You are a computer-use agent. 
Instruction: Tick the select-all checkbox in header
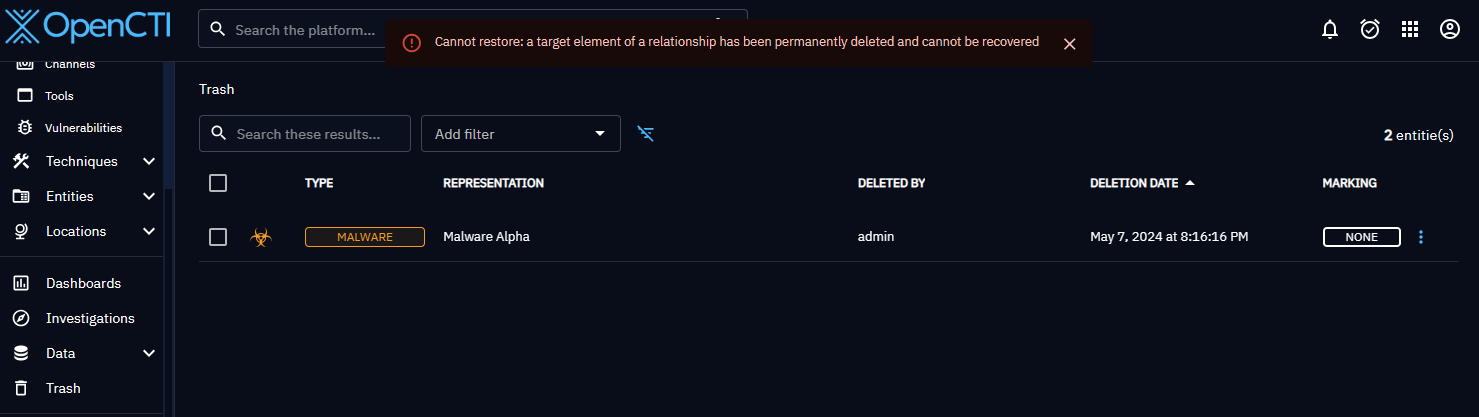[218, 183]
